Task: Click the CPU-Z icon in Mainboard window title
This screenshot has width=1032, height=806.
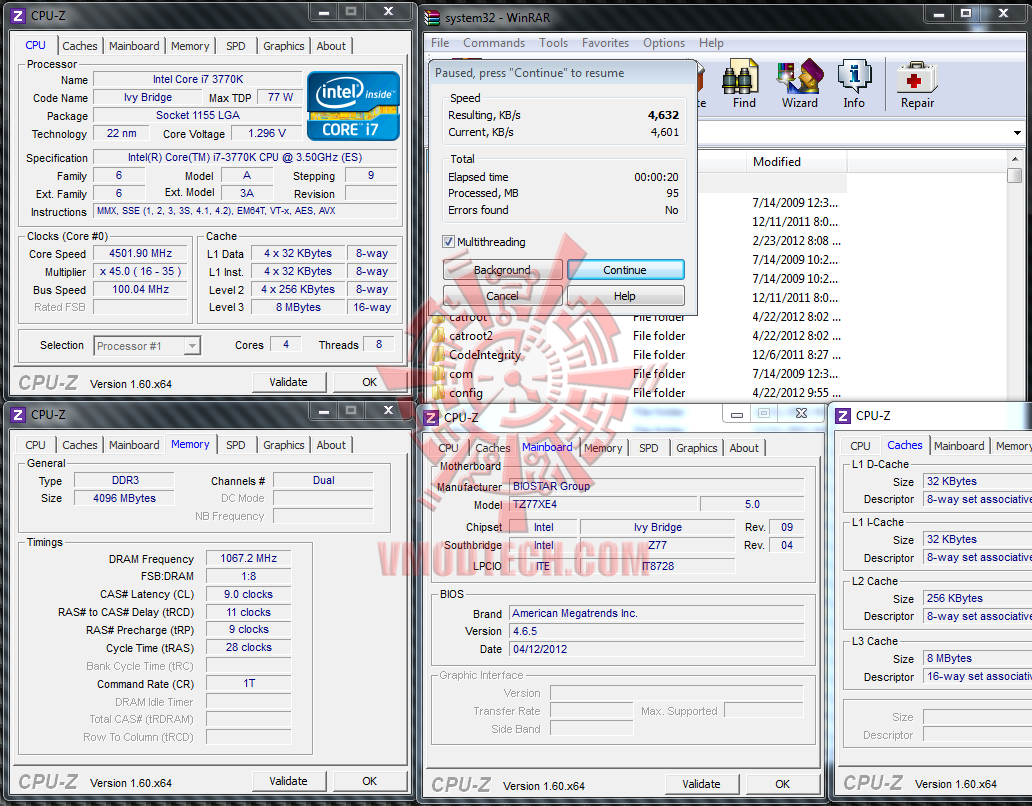Action: [x=431, y=417]
